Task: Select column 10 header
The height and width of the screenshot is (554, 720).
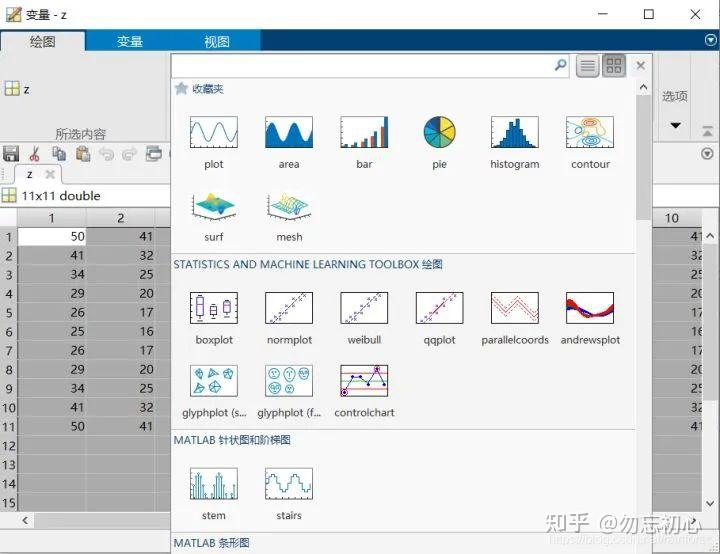Action: 672,218
